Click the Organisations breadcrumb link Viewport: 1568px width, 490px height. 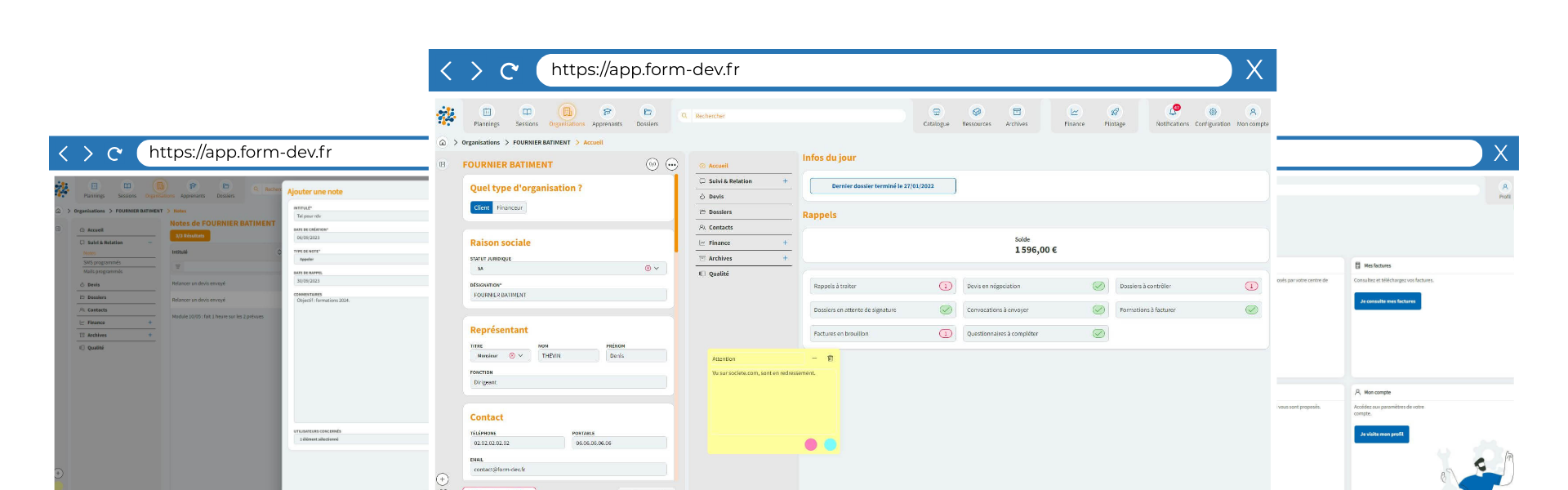coord(480,143)
